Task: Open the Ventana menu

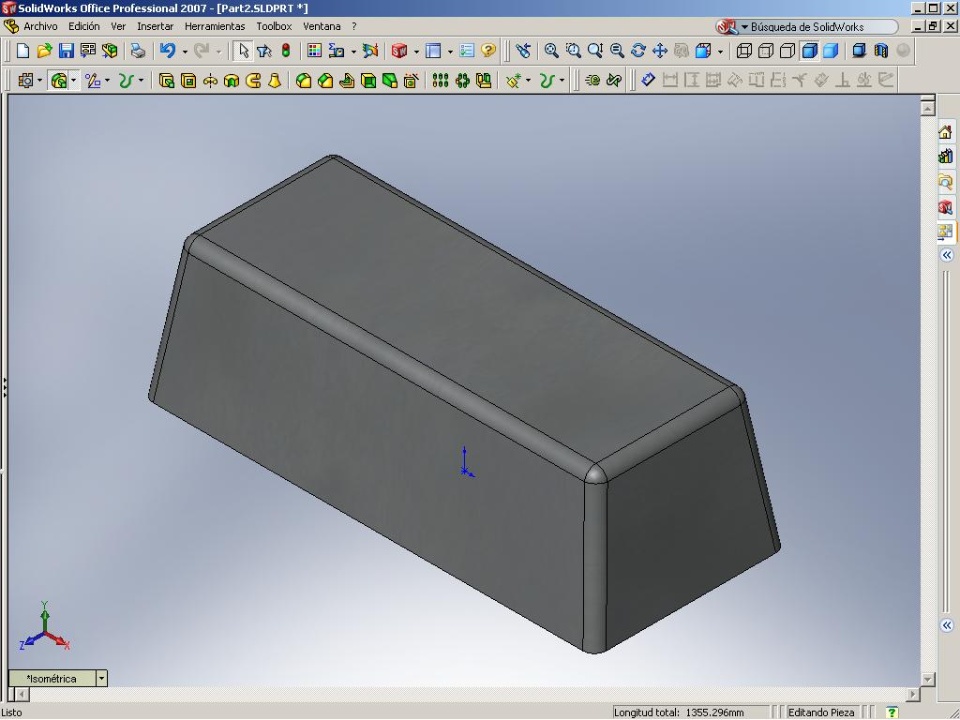Action: click(321, 26)
